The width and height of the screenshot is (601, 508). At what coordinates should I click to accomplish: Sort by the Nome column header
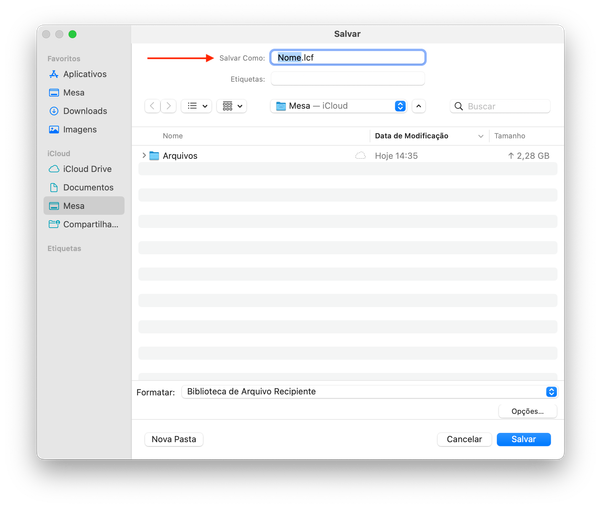(x=172, y=136)
